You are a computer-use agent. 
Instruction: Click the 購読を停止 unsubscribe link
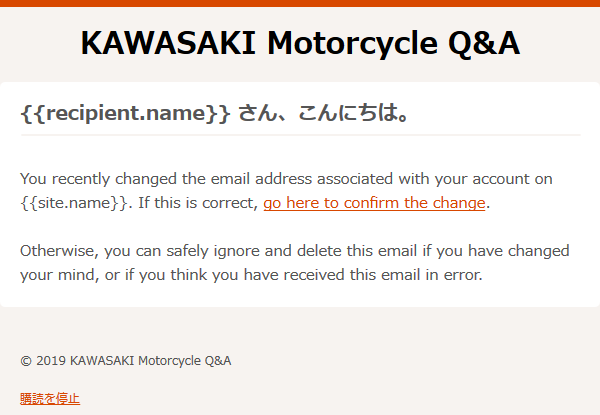50,399
